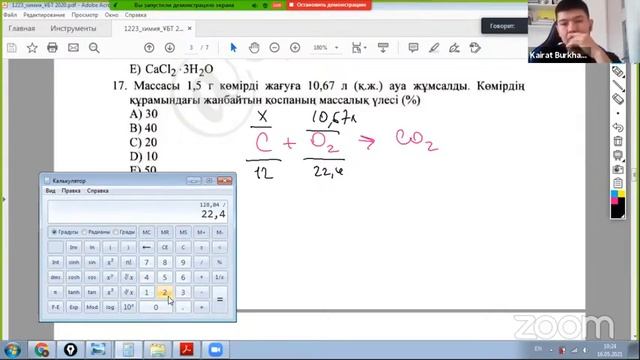640x360 pixels.
Task: Click the CE button in calculator
Action: point(165,247)
